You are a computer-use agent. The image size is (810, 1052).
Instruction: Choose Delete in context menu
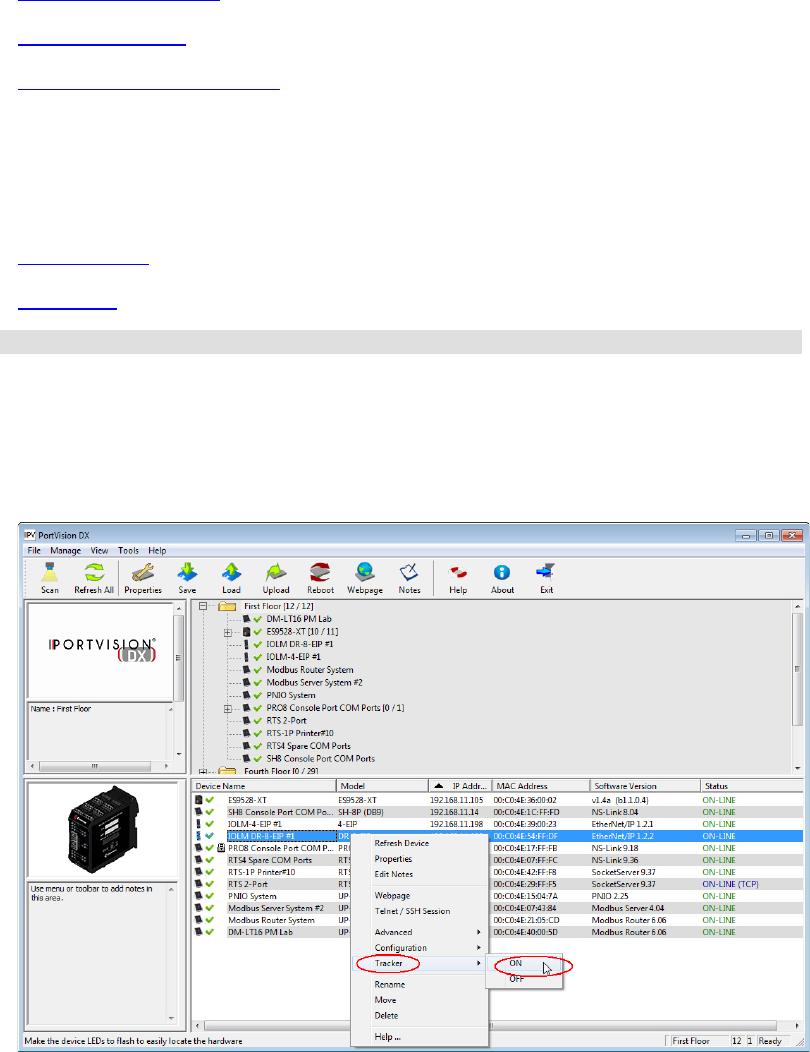coord(420,1016)
